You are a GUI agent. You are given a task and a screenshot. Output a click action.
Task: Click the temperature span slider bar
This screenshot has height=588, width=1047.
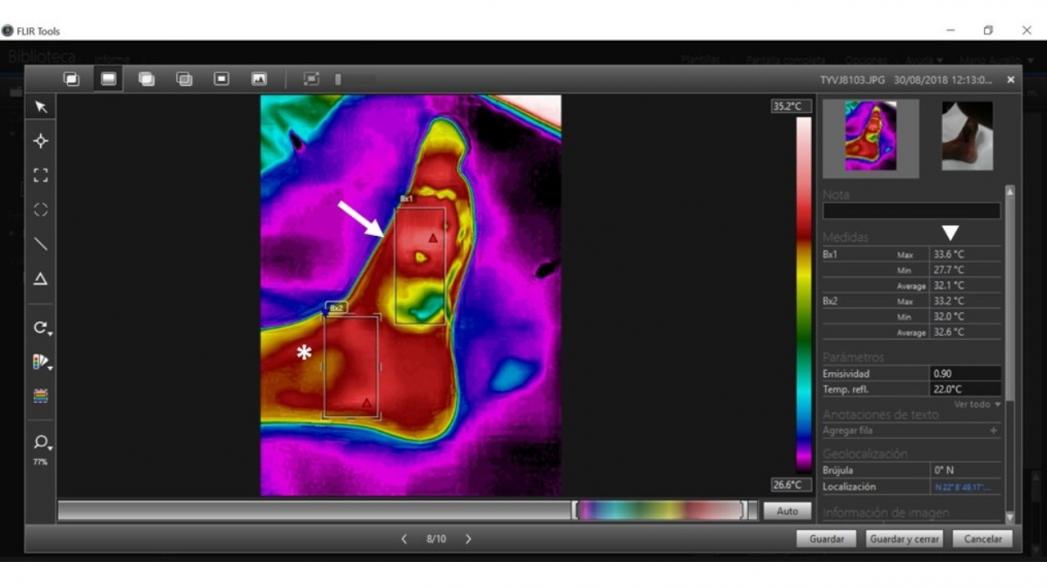point(662,511)
